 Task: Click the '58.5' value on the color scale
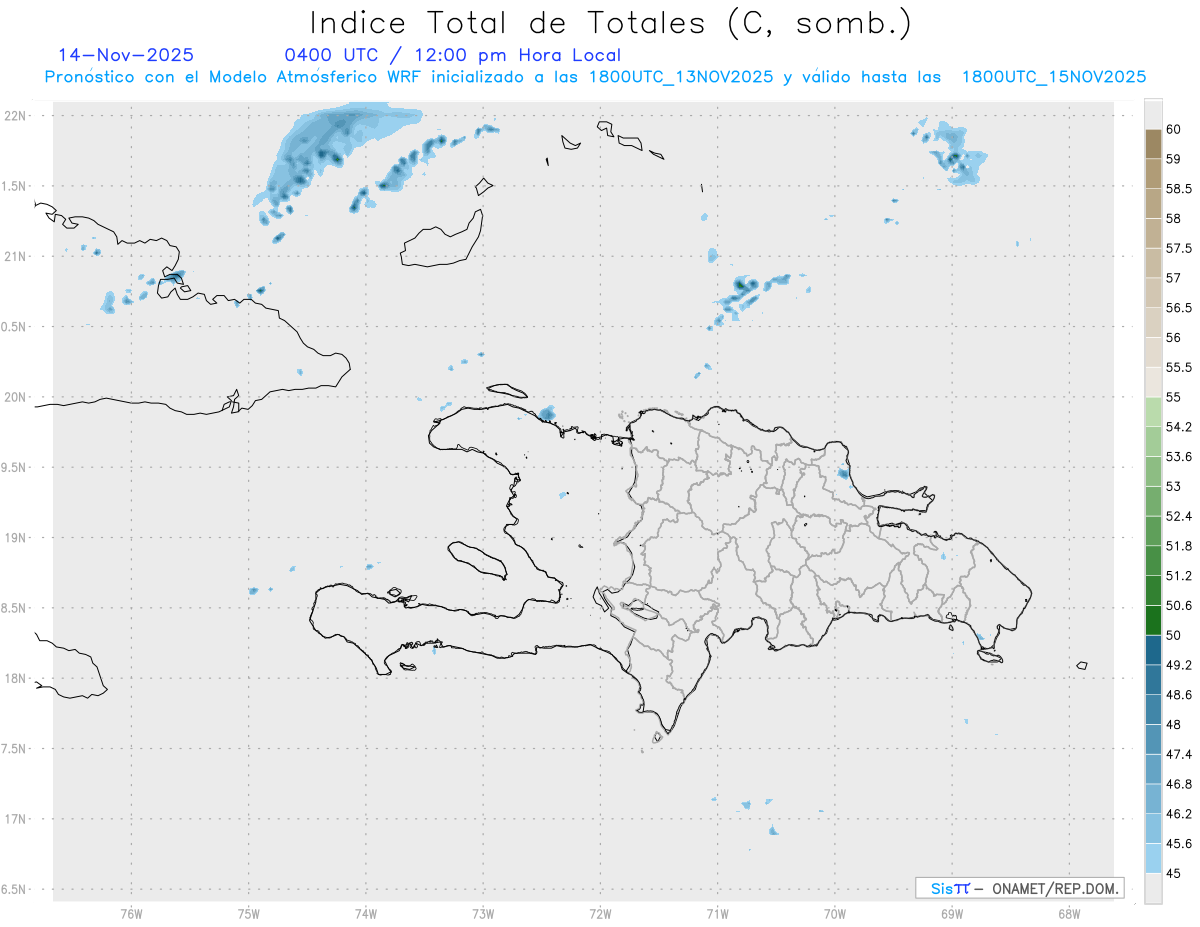[x=1178, y=189]
